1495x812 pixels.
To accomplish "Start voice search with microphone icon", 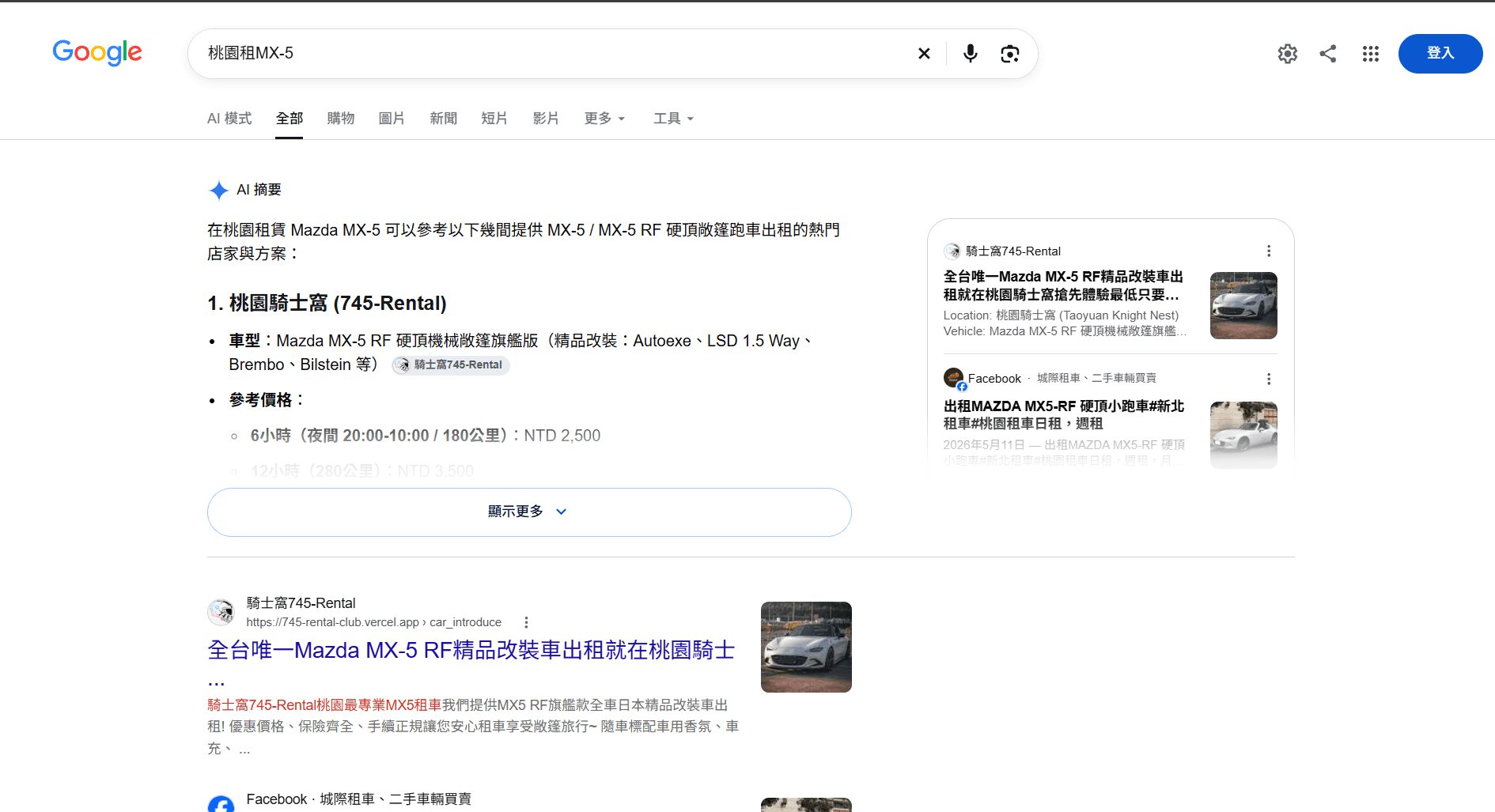I will (x=970, y=54).
